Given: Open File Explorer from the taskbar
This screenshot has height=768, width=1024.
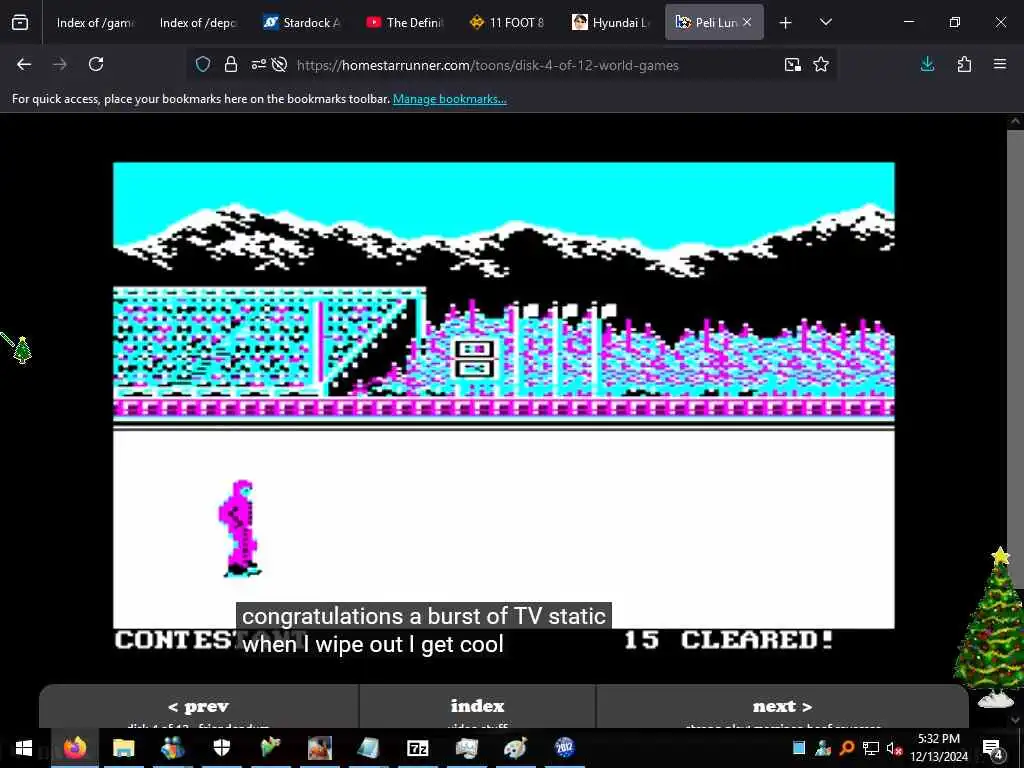Looking at the screenshot, I should coord(123,748).
